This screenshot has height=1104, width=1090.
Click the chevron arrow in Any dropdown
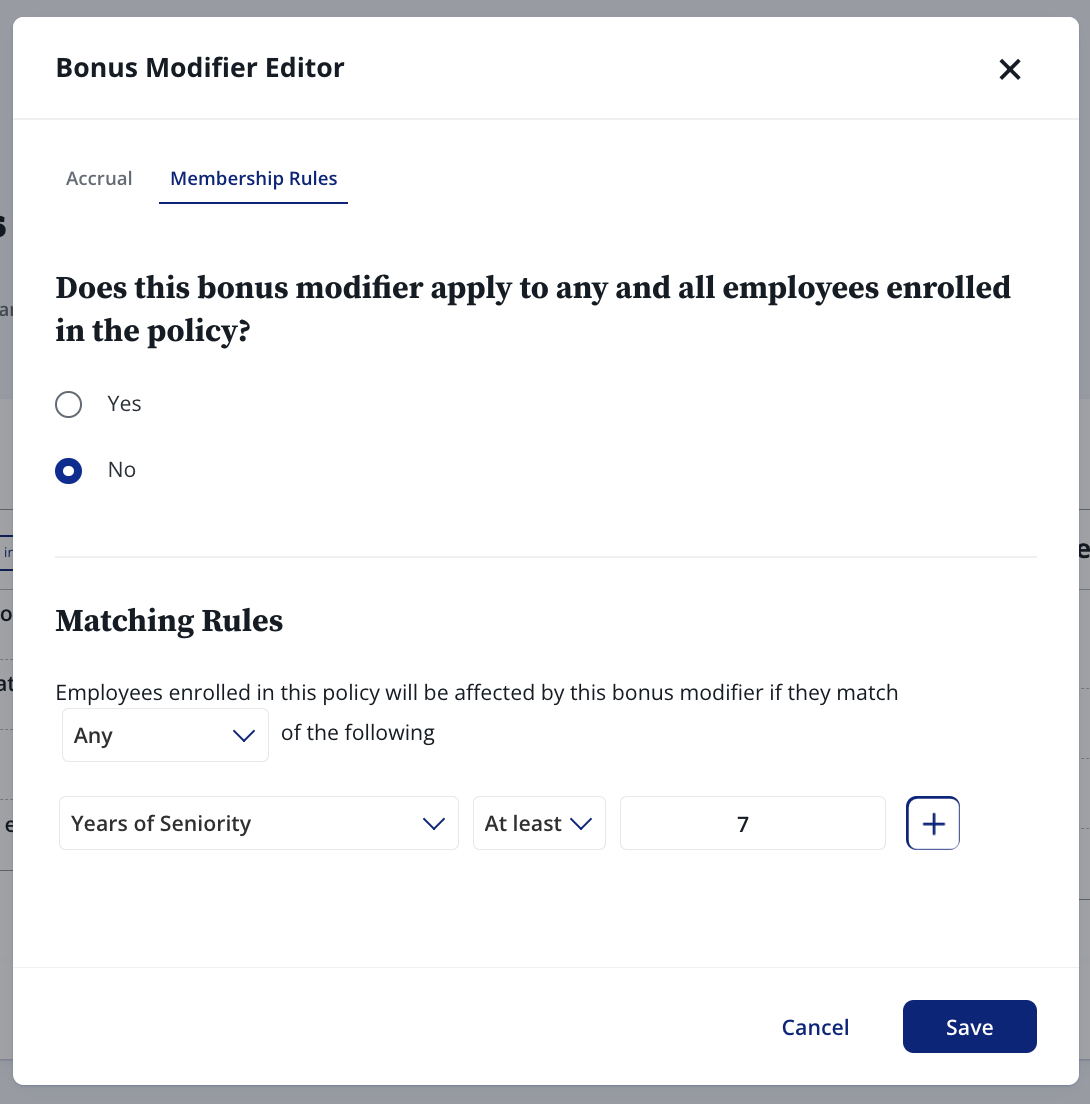tap(244, 735)
